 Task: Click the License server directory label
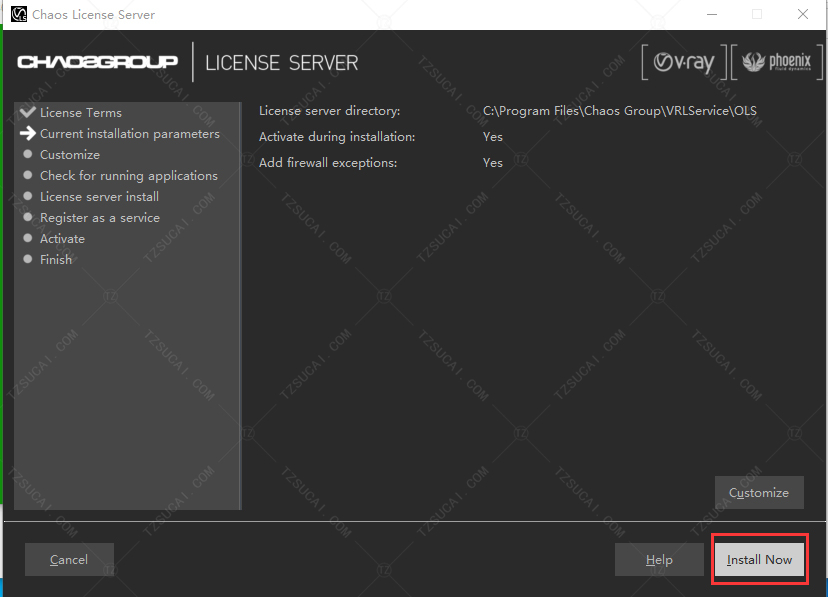click(330, 111)
